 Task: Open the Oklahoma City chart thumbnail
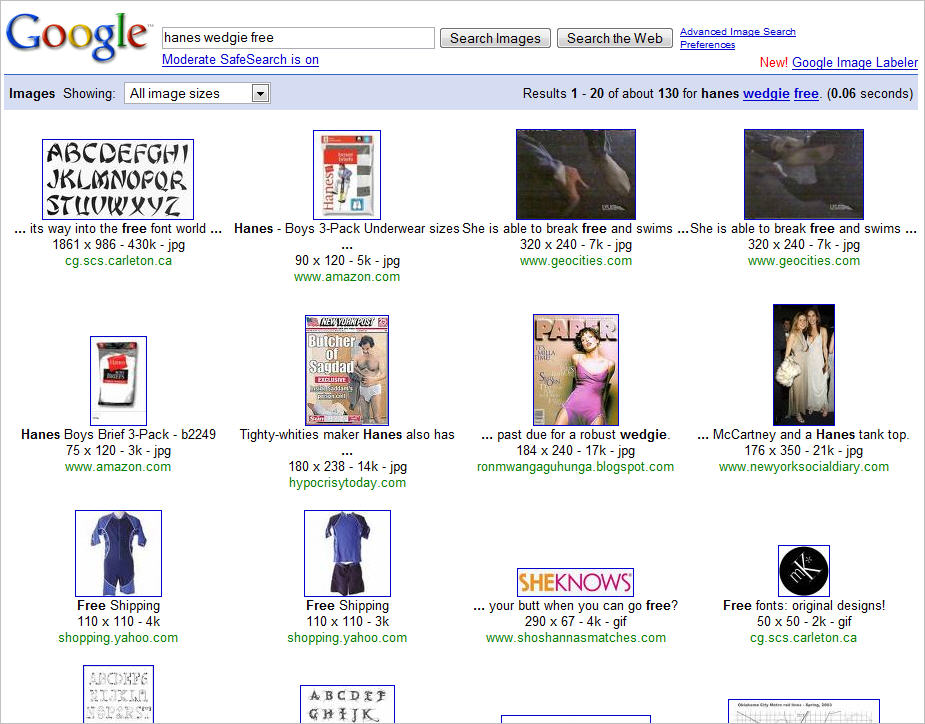coord(803,711)
